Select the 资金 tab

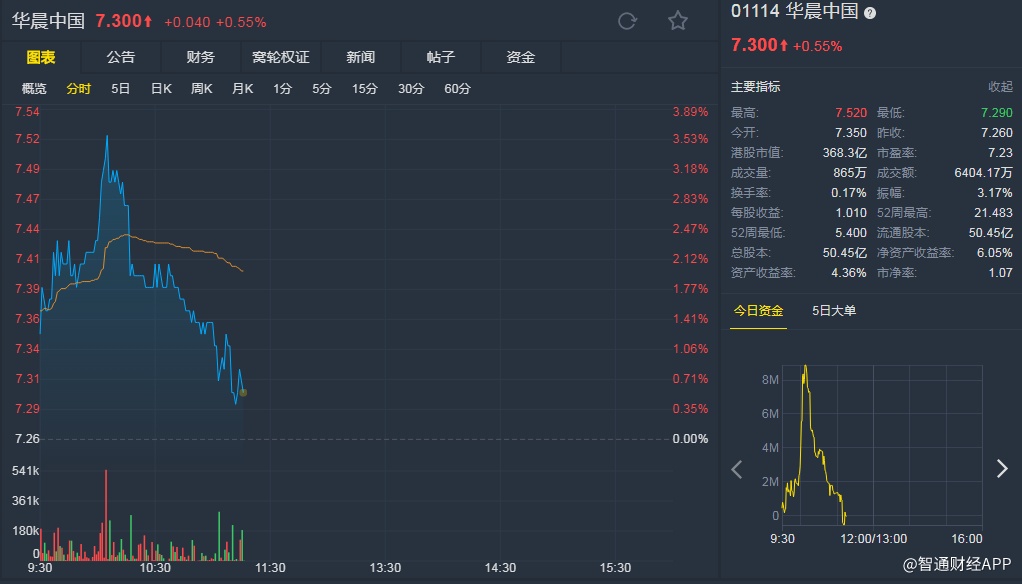click(x=521, y=57)
